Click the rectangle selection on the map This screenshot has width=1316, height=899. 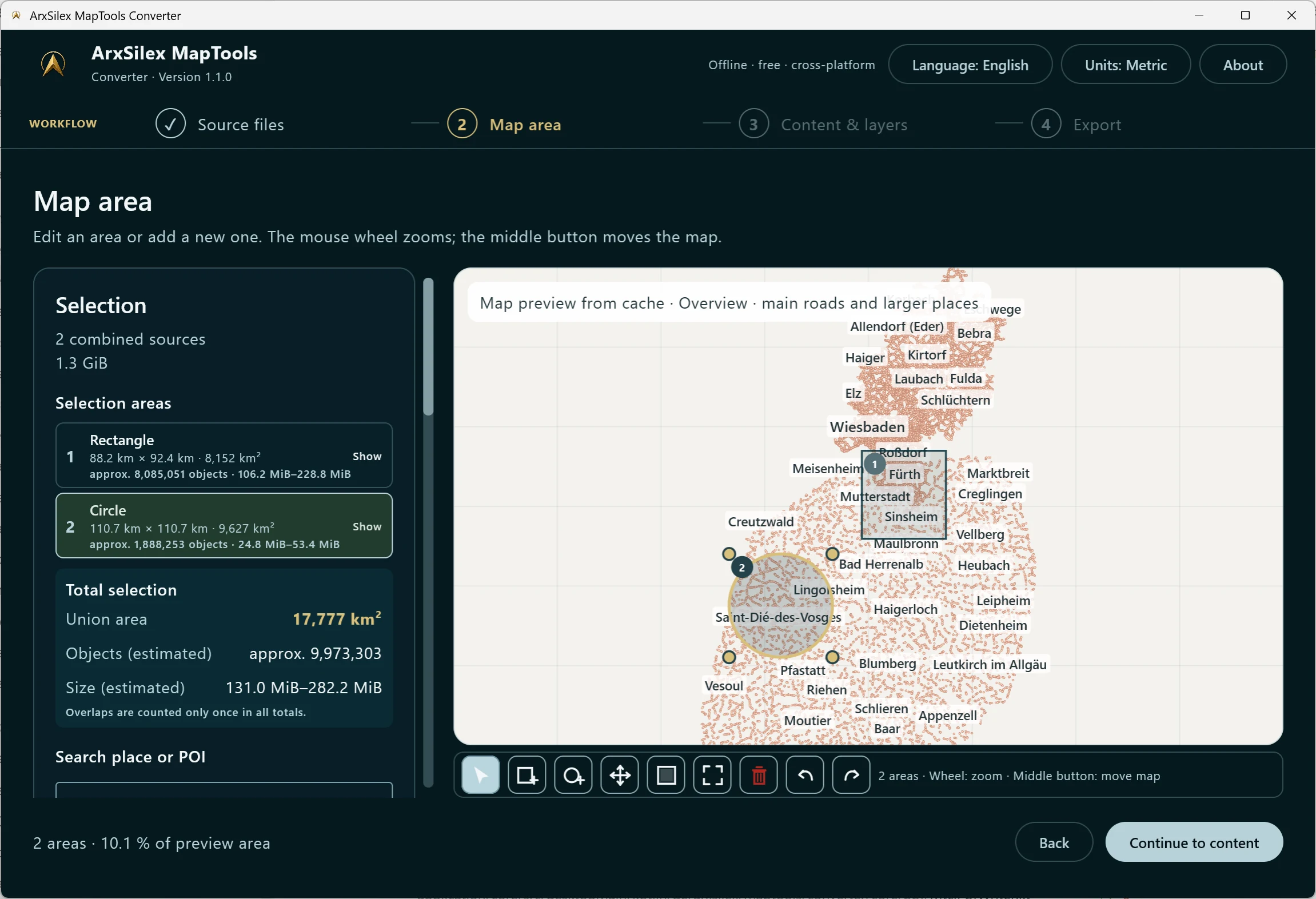pos(904,495)
